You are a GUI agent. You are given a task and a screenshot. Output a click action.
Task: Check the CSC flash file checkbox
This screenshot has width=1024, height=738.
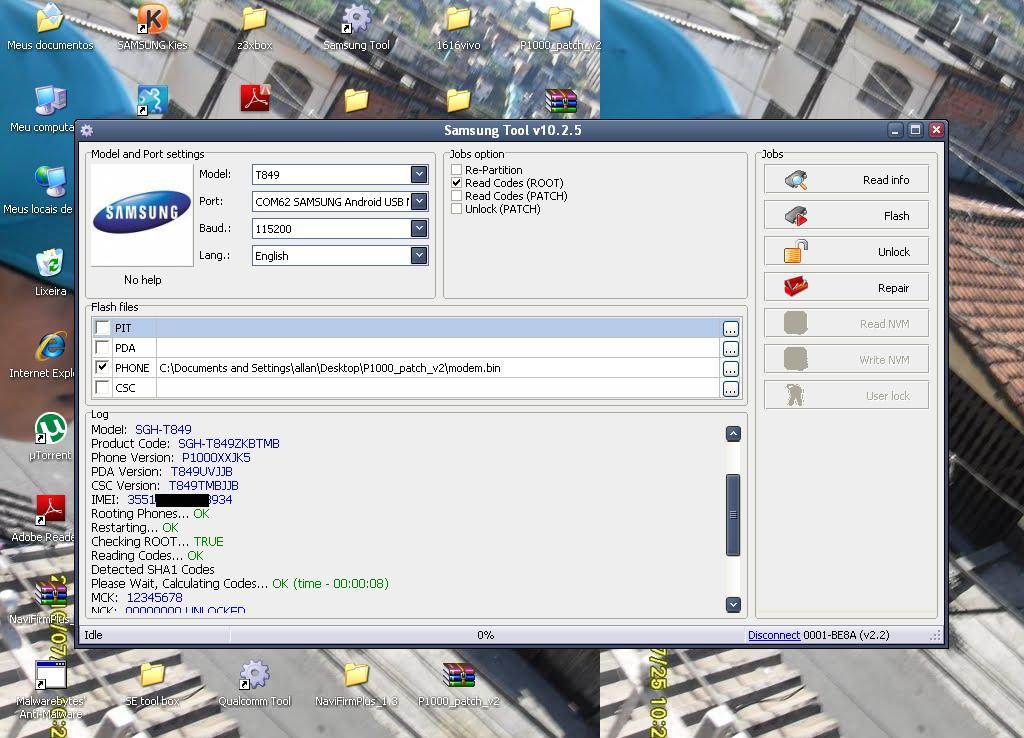(102, 387)
